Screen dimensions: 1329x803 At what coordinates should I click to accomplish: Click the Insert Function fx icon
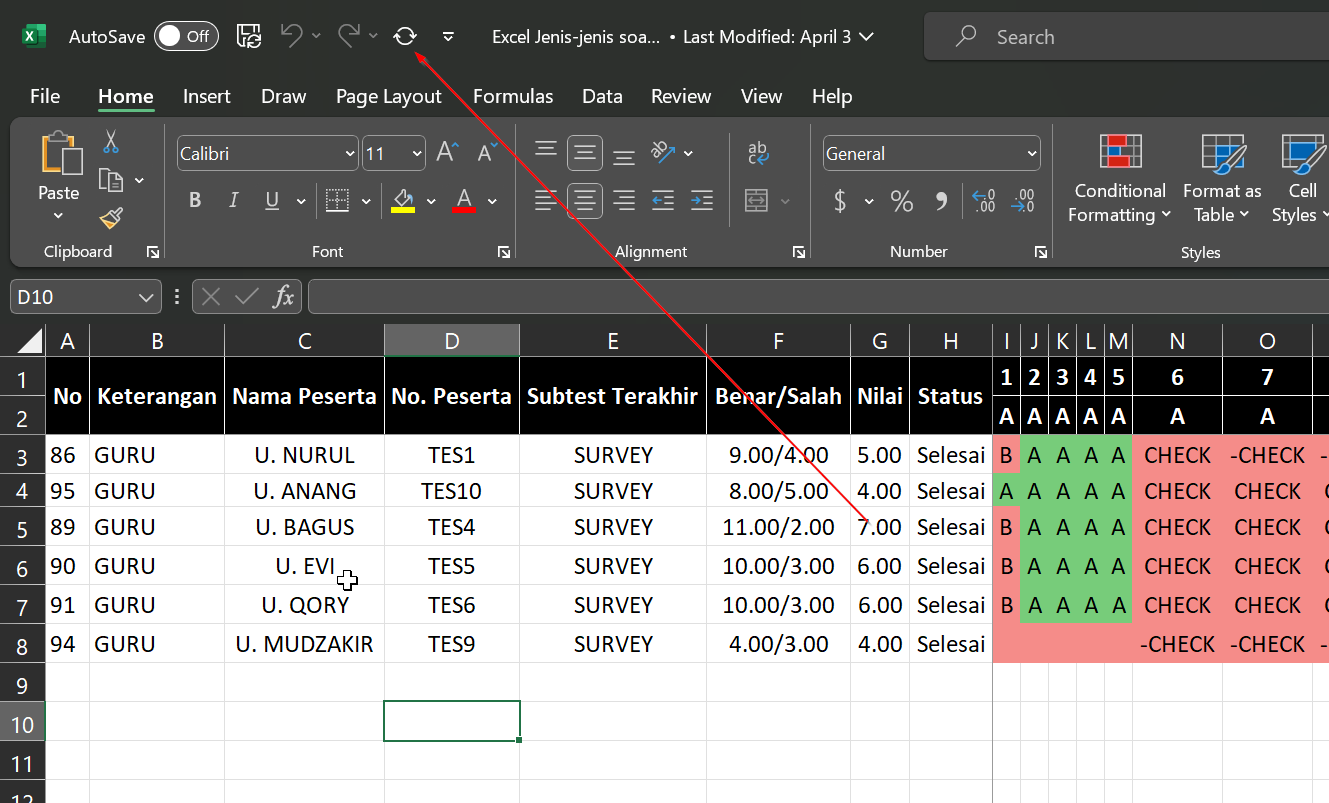tap(284, 296)
